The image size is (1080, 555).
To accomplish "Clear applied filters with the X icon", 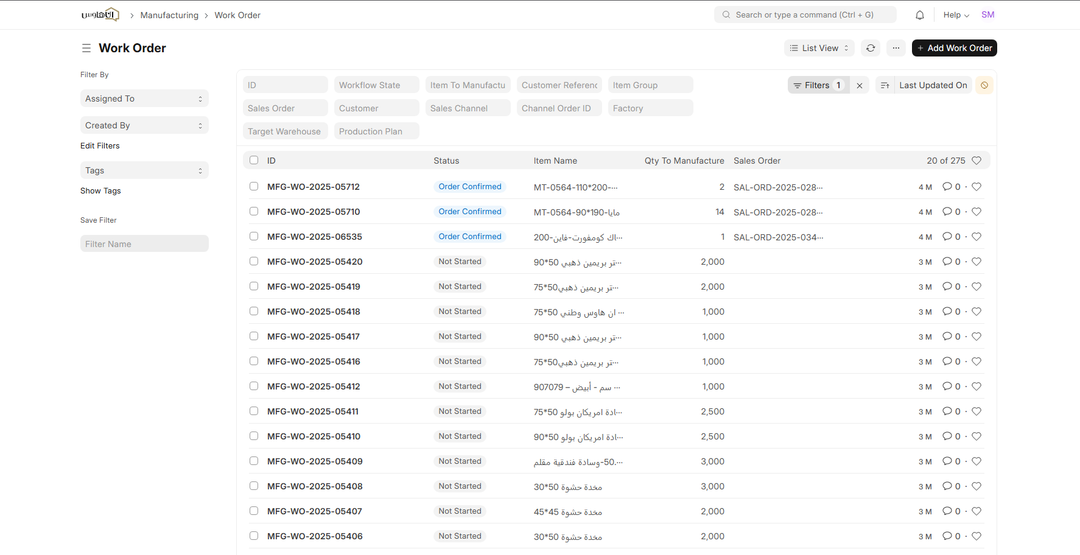I will 860,86.
